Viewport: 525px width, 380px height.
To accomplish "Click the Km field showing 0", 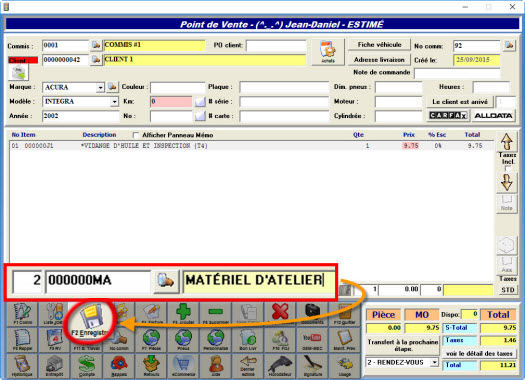I will point(171,102).
